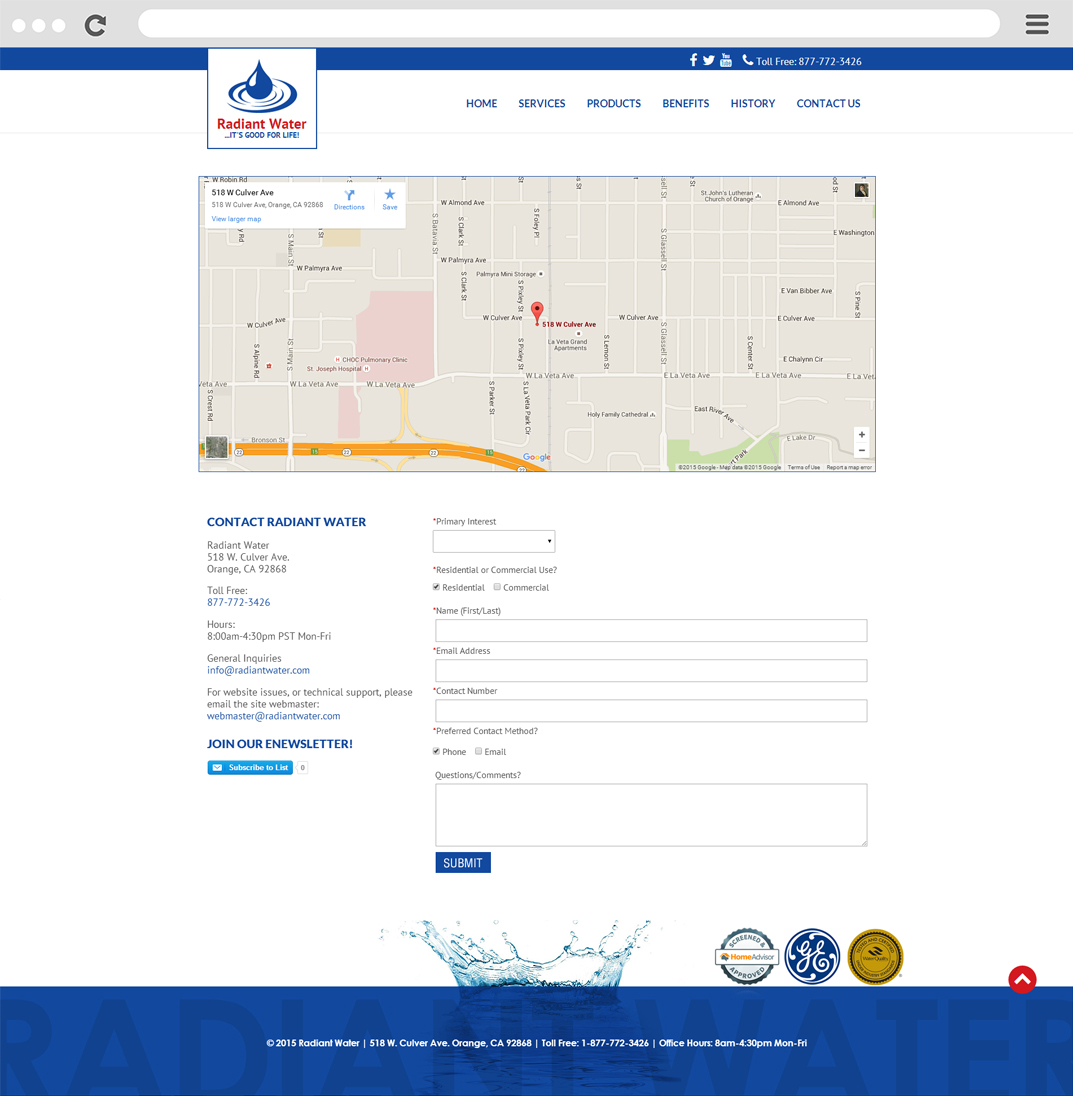Zoom in the map with plus

(x=861, y=435)
